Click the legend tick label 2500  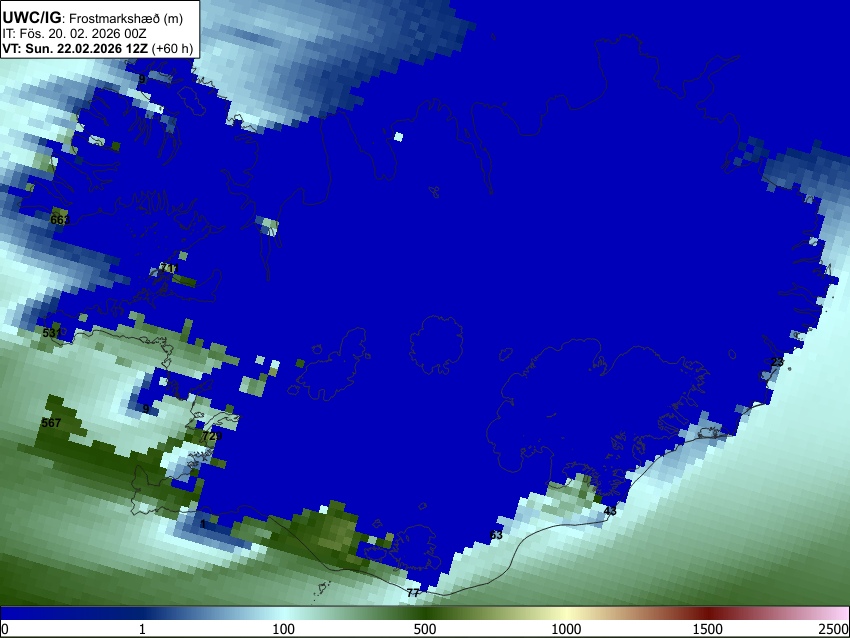pos(835,629)
